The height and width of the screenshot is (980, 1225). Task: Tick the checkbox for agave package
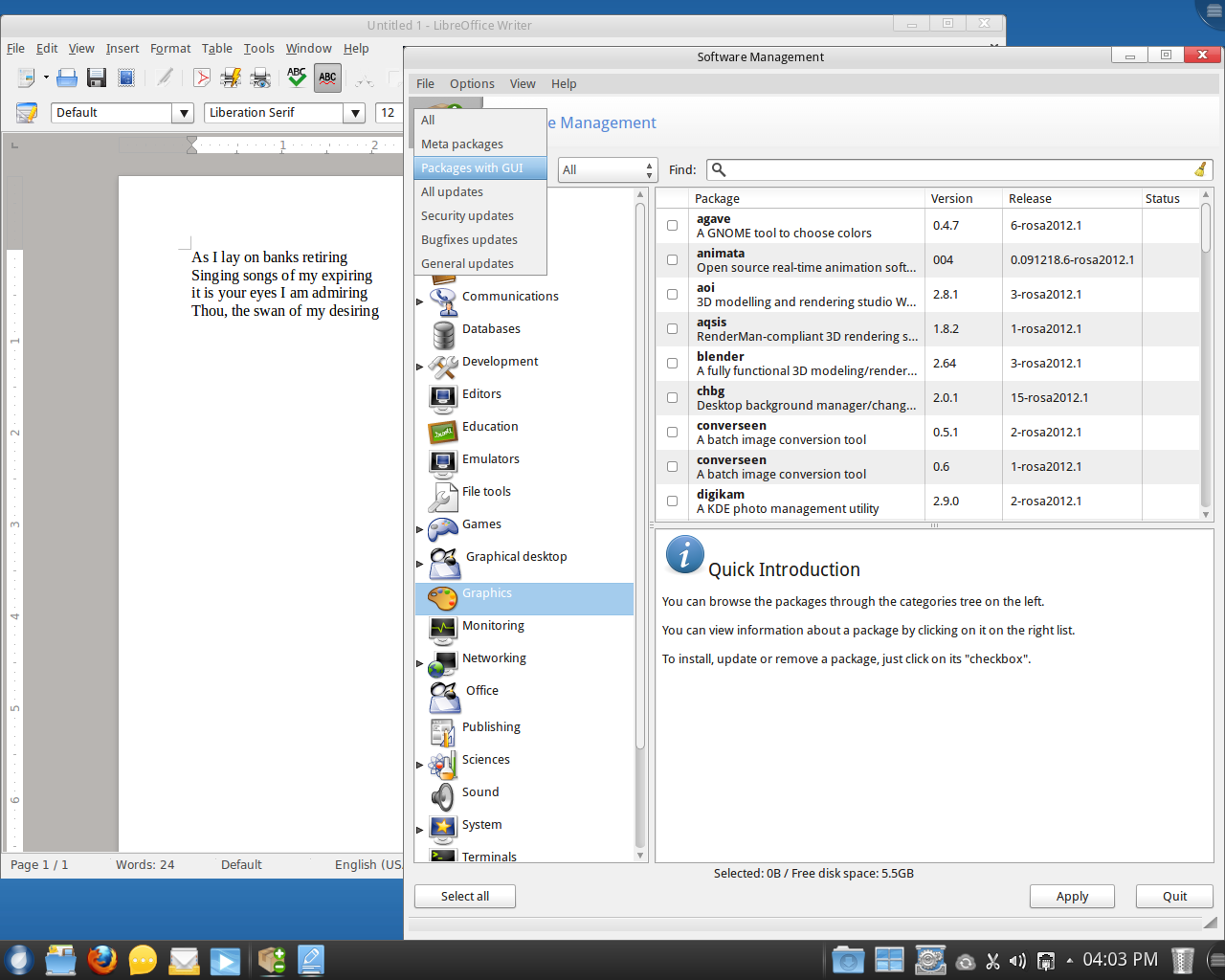(672, 226)
